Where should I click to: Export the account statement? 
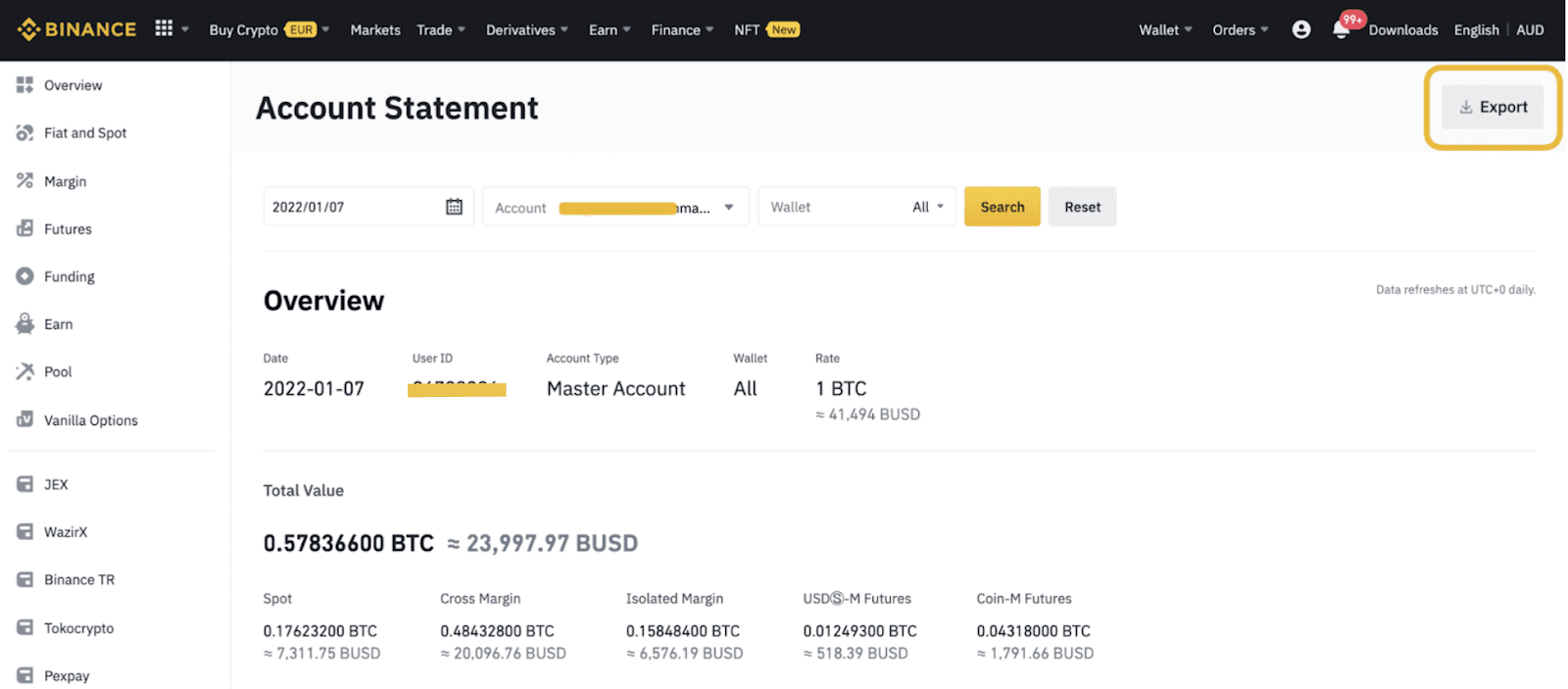tap(1492, 107)
